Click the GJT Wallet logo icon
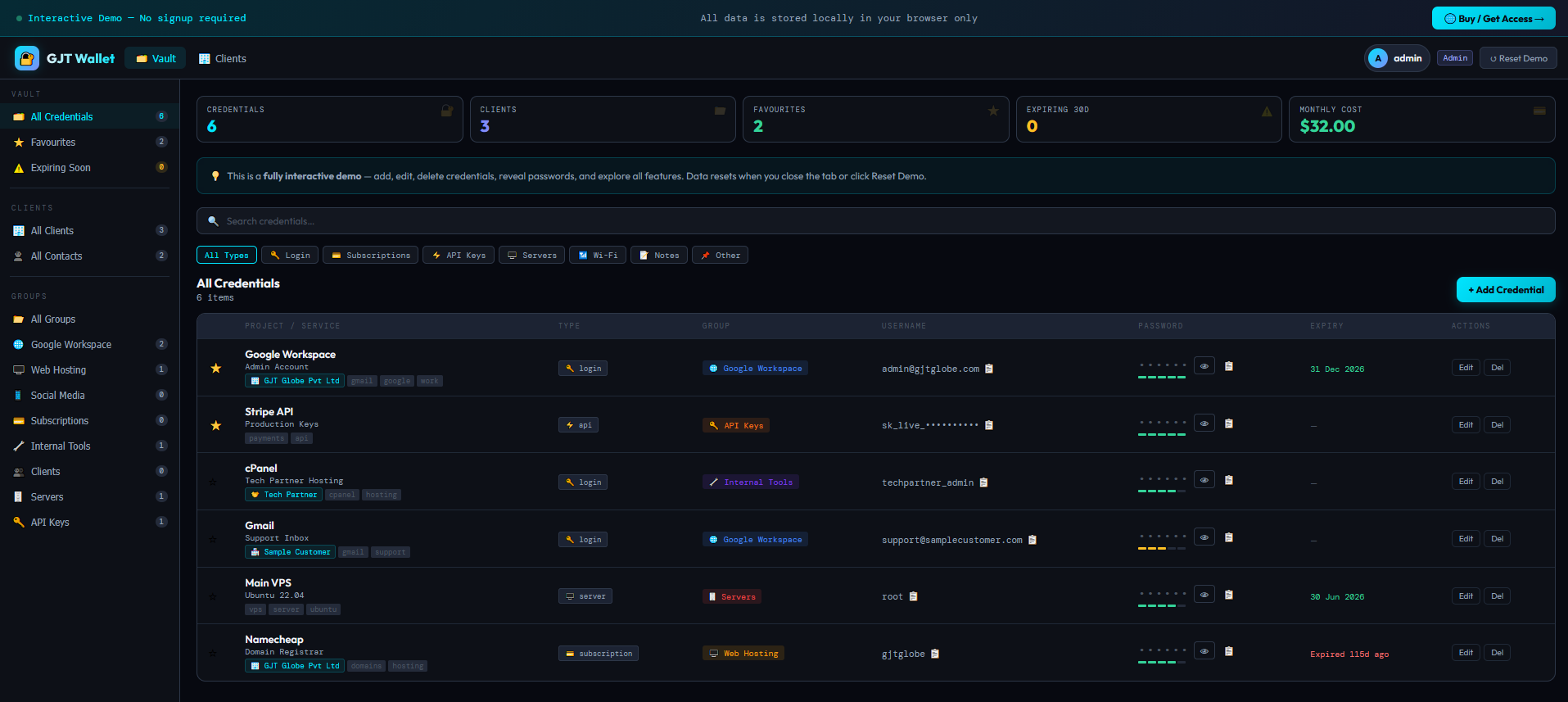This screenshot has height=702, width=1568. (27, 58)
